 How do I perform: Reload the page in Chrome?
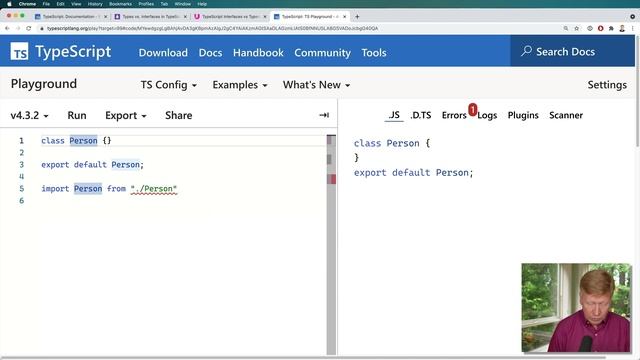click(x=29, y=28)
